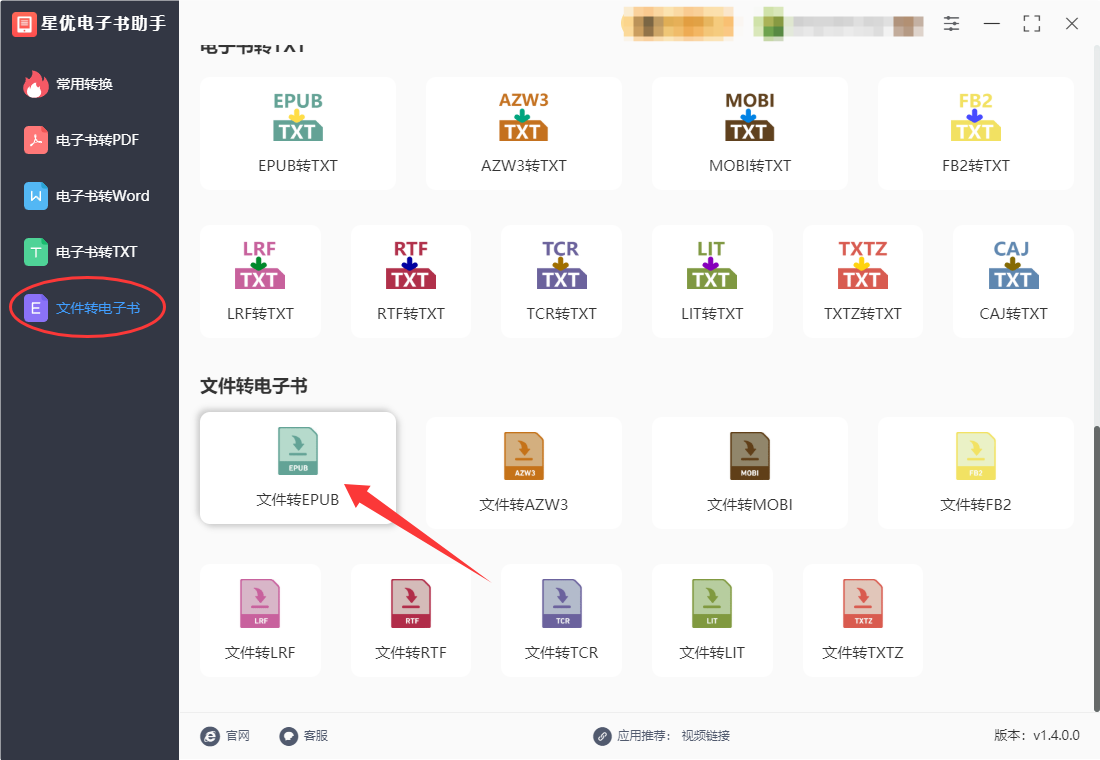
Task: Select the RTF转TXT tool
Action: pyautogui.click(x=410, y=281)
